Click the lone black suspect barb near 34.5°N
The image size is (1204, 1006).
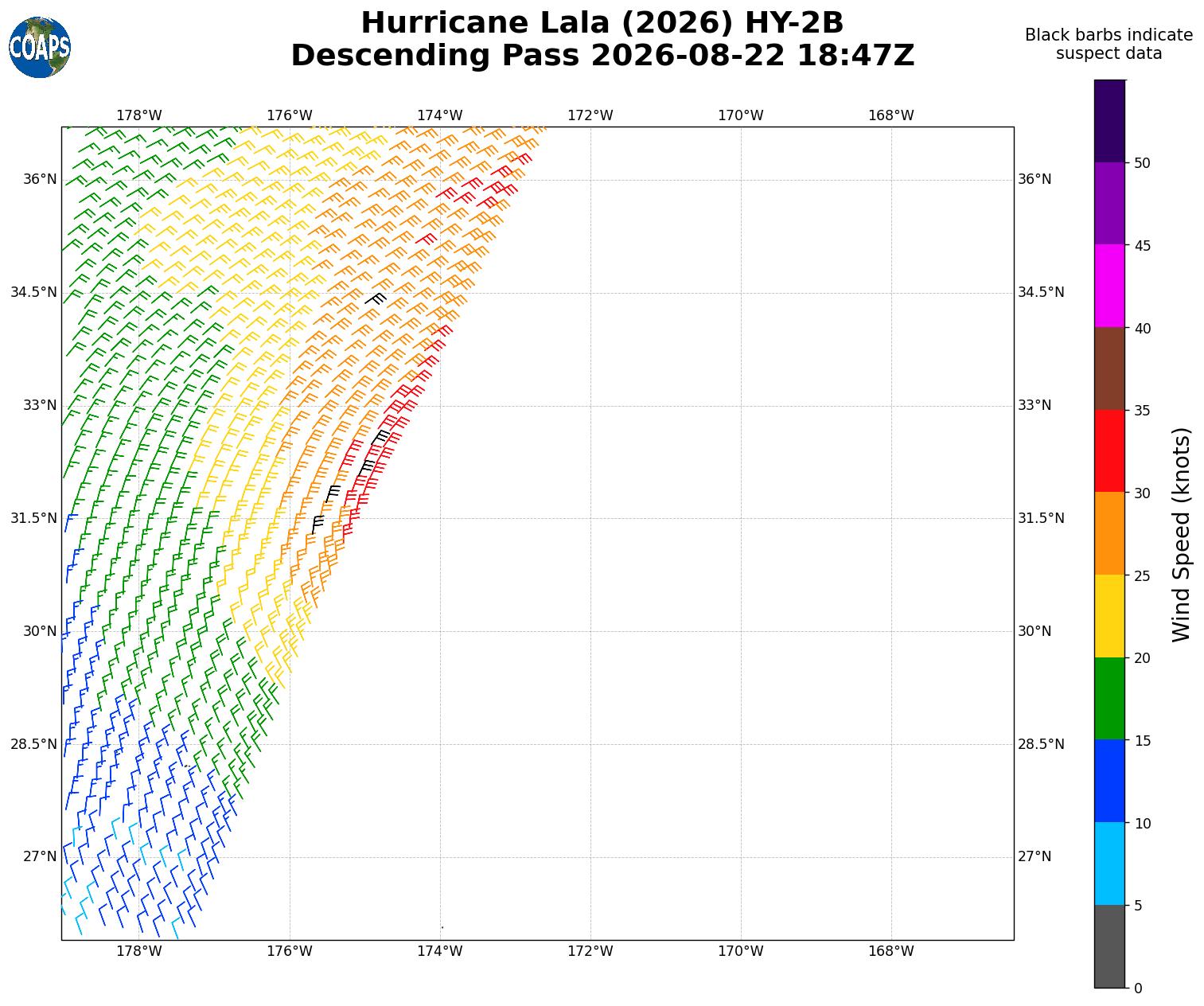(375, 298)
